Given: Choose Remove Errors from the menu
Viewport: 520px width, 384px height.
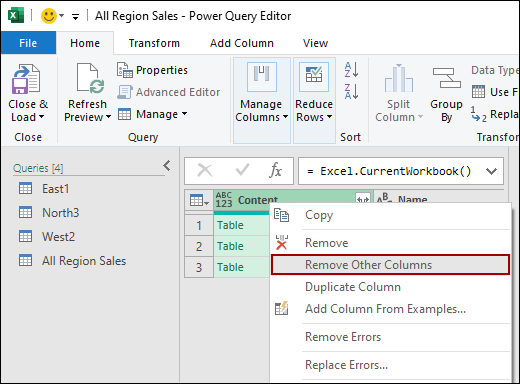Looking at the screenshot, I should (390, 337).
